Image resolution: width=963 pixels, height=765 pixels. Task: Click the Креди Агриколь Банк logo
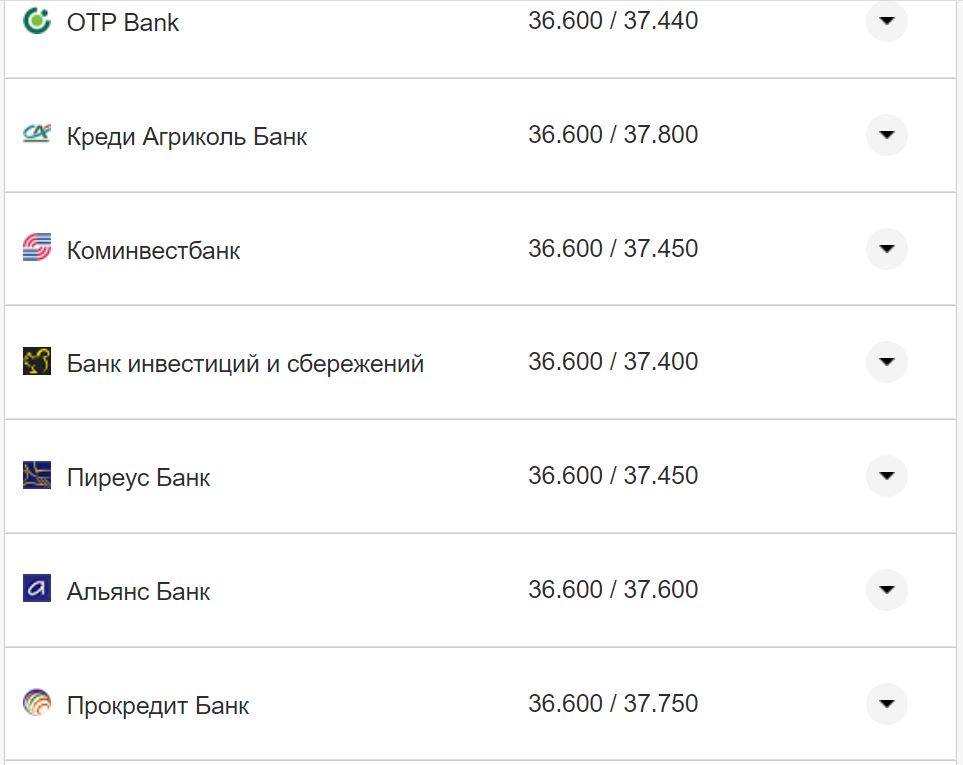[x=37, y=135]
